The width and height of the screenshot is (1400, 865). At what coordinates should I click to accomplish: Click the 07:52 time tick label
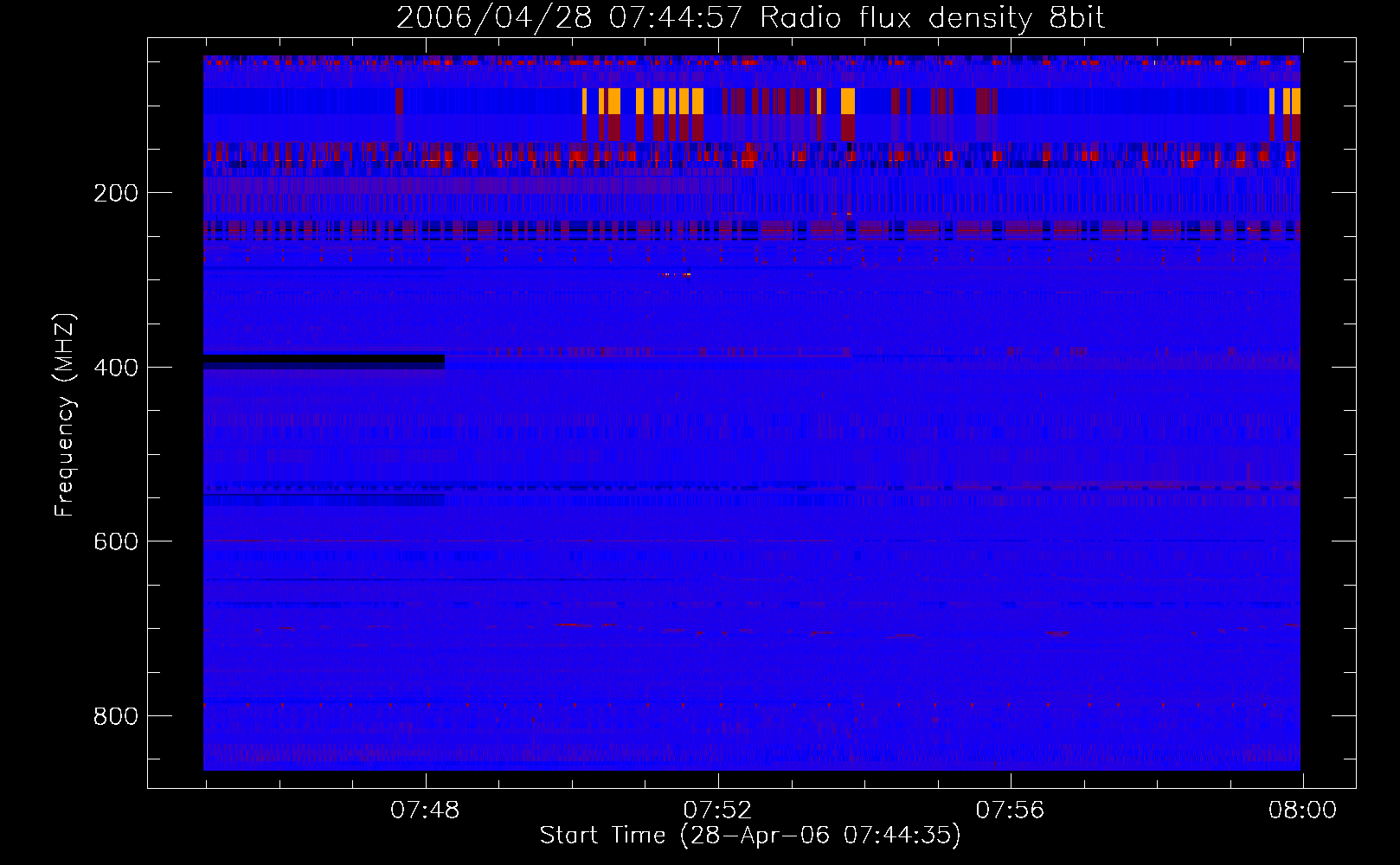click(x=717, y=811)
